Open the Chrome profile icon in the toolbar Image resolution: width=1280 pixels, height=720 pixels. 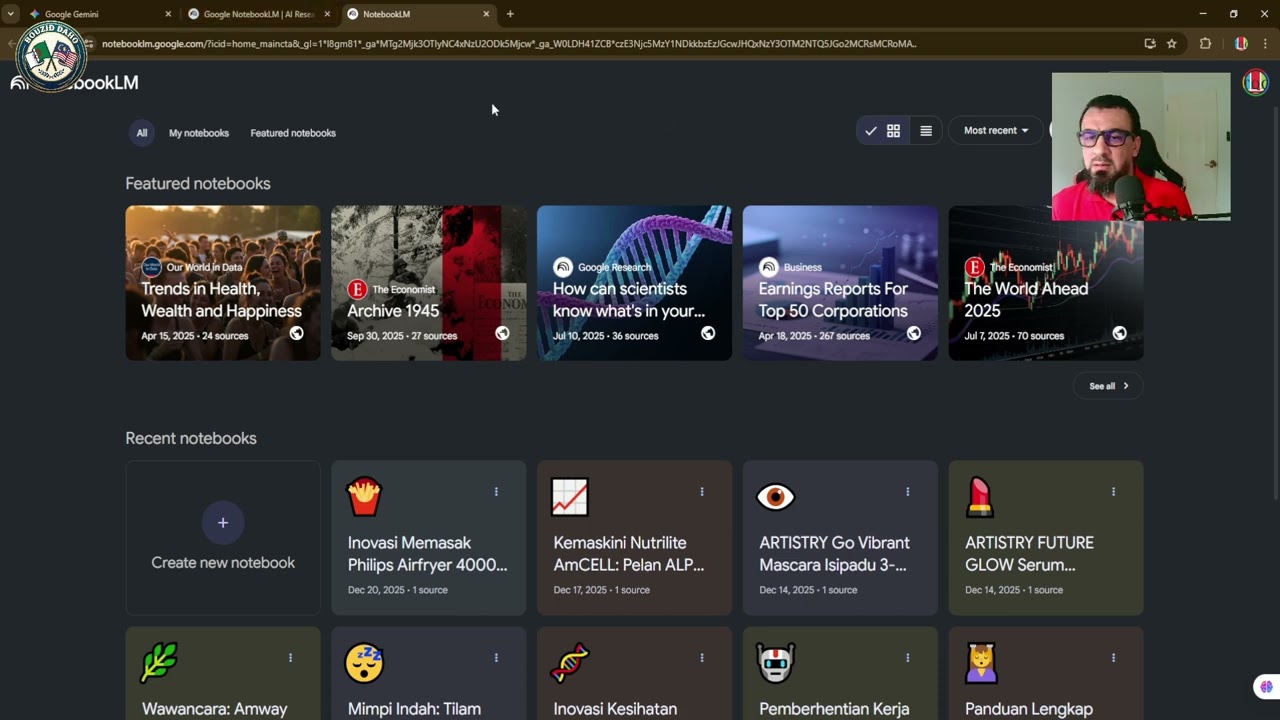coord(1241,44)
